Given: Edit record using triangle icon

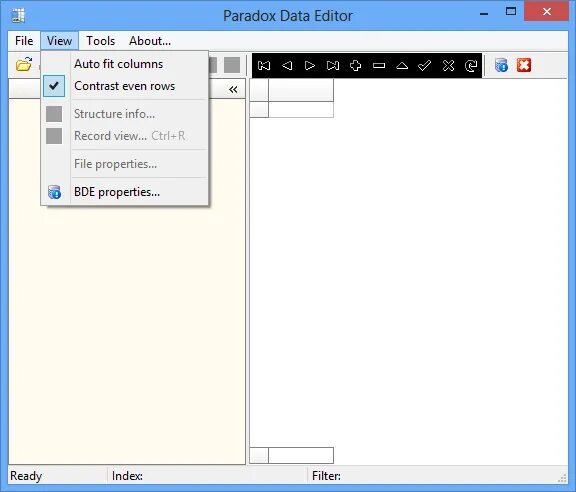Looking at the screenshot, I should tap(402, 66).
